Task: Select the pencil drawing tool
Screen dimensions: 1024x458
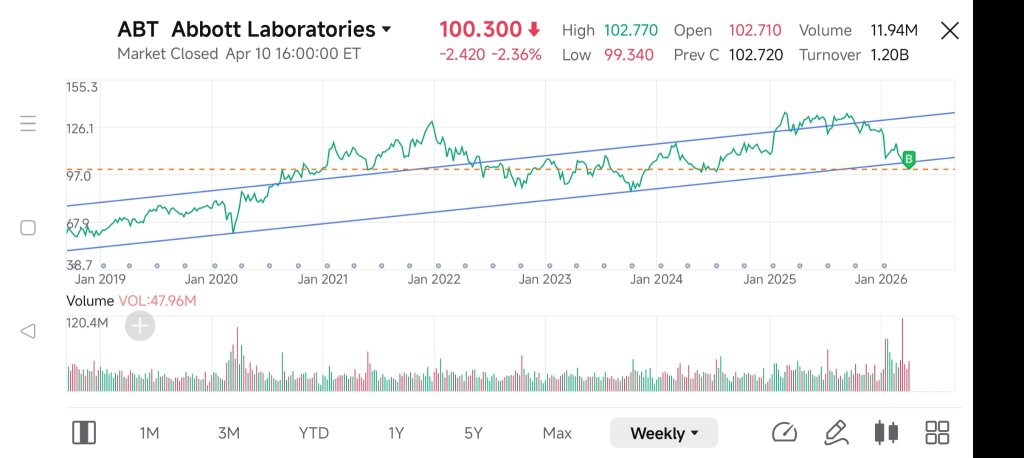Action: [x=835, y=433]
